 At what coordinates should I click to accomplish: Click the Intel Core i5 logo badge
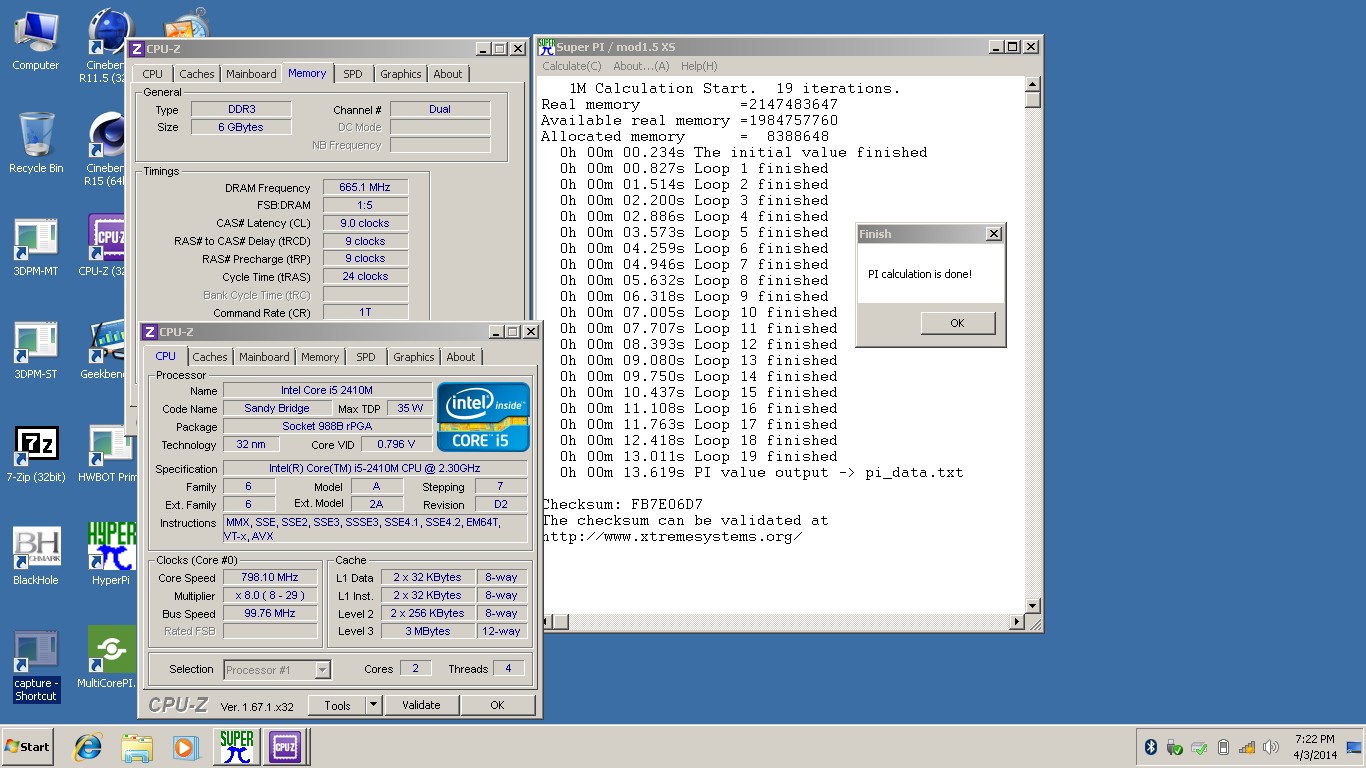[484, 417]
